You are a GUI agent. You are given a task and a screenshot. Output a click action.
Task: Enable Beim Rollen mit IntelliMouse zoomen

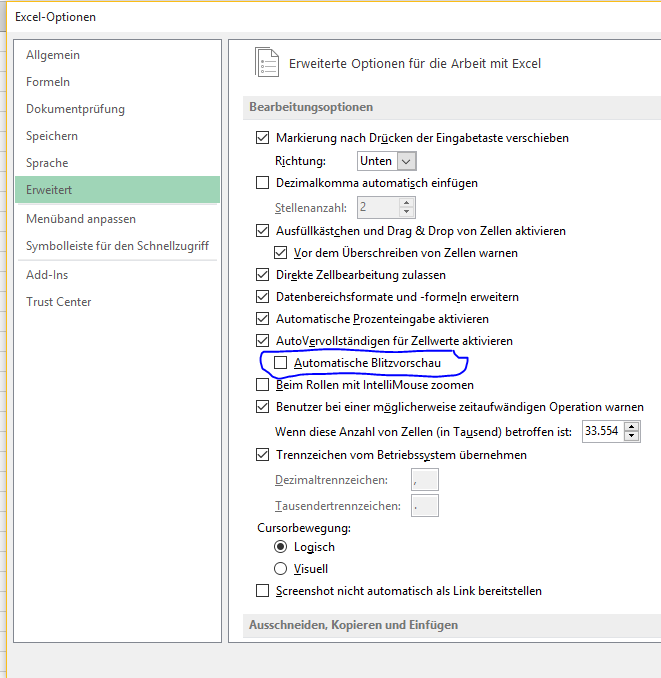click(262, 384)
